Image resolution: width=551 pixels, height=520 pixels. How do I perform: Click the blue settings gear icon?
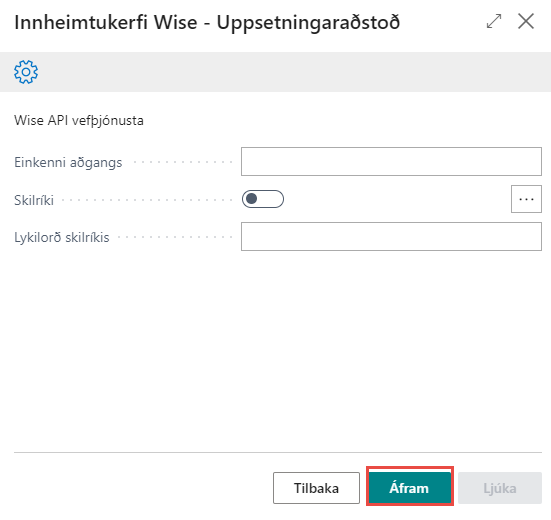pos(26,72)
